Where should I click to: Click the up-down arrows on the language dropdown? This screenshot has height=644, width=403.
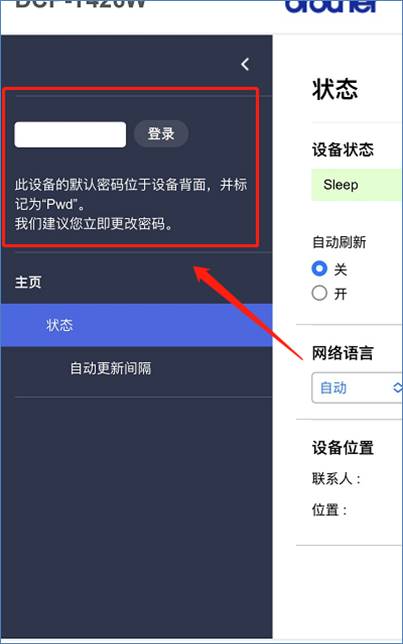397,388
